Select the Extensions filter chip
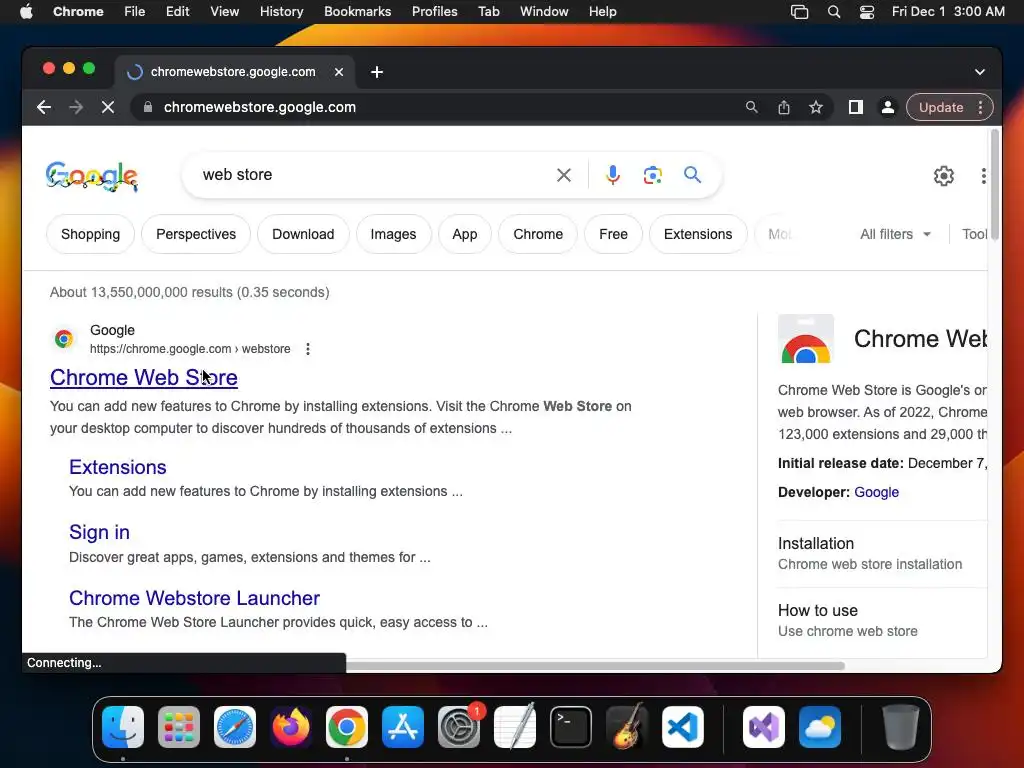Viewport: 1024px width, 768px height. click(x=697, y=234)
